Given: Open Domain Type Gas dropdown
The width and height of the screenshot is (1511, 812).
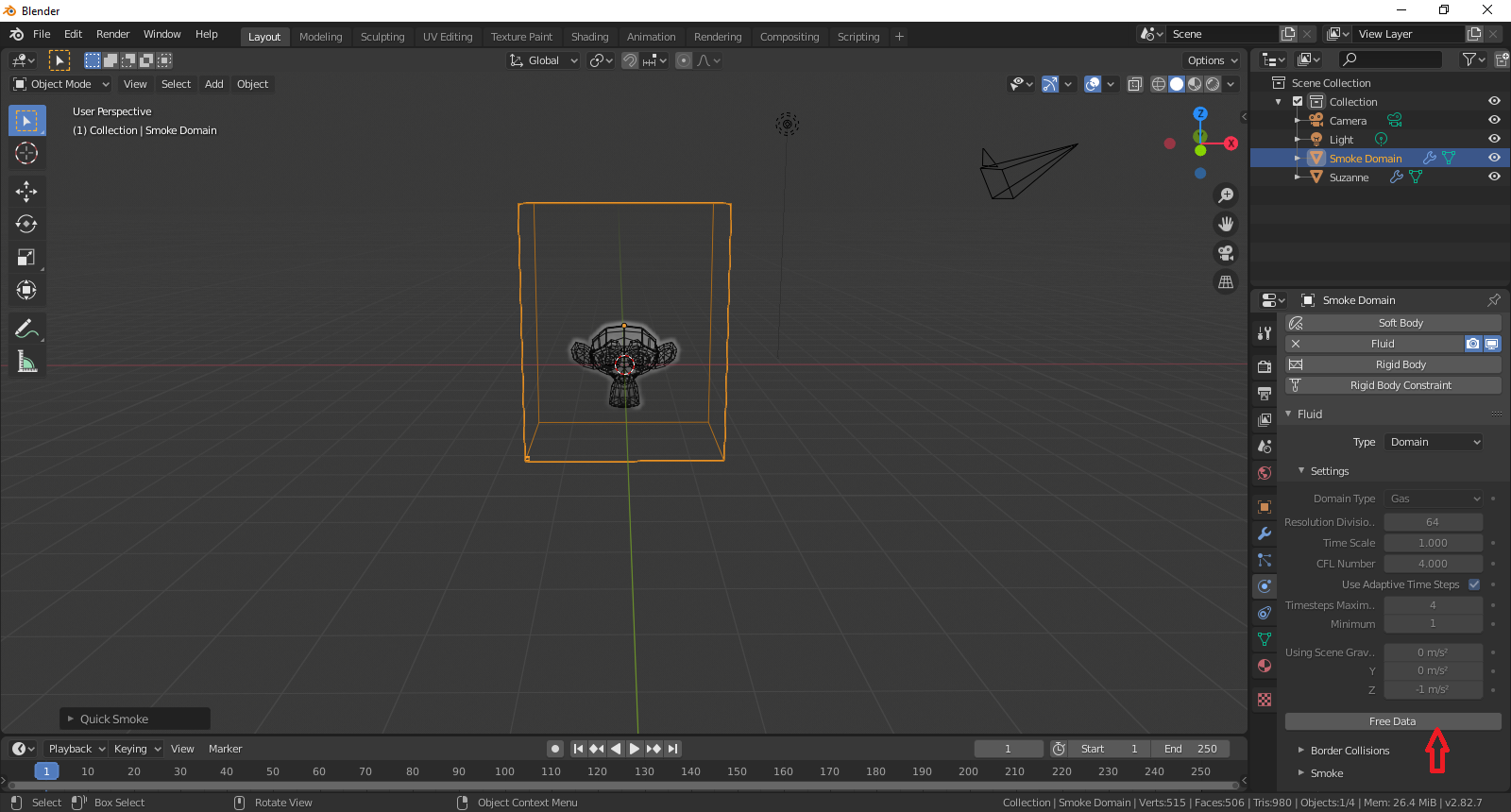Looking at the screenshot, I should pos(1434,499).
